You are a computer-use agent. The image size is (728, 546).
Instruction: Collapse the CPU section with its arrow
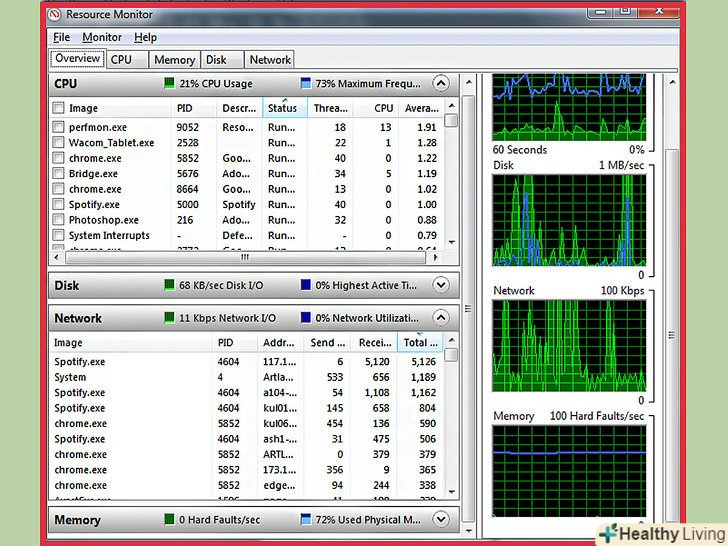click(x=441, y=84)
